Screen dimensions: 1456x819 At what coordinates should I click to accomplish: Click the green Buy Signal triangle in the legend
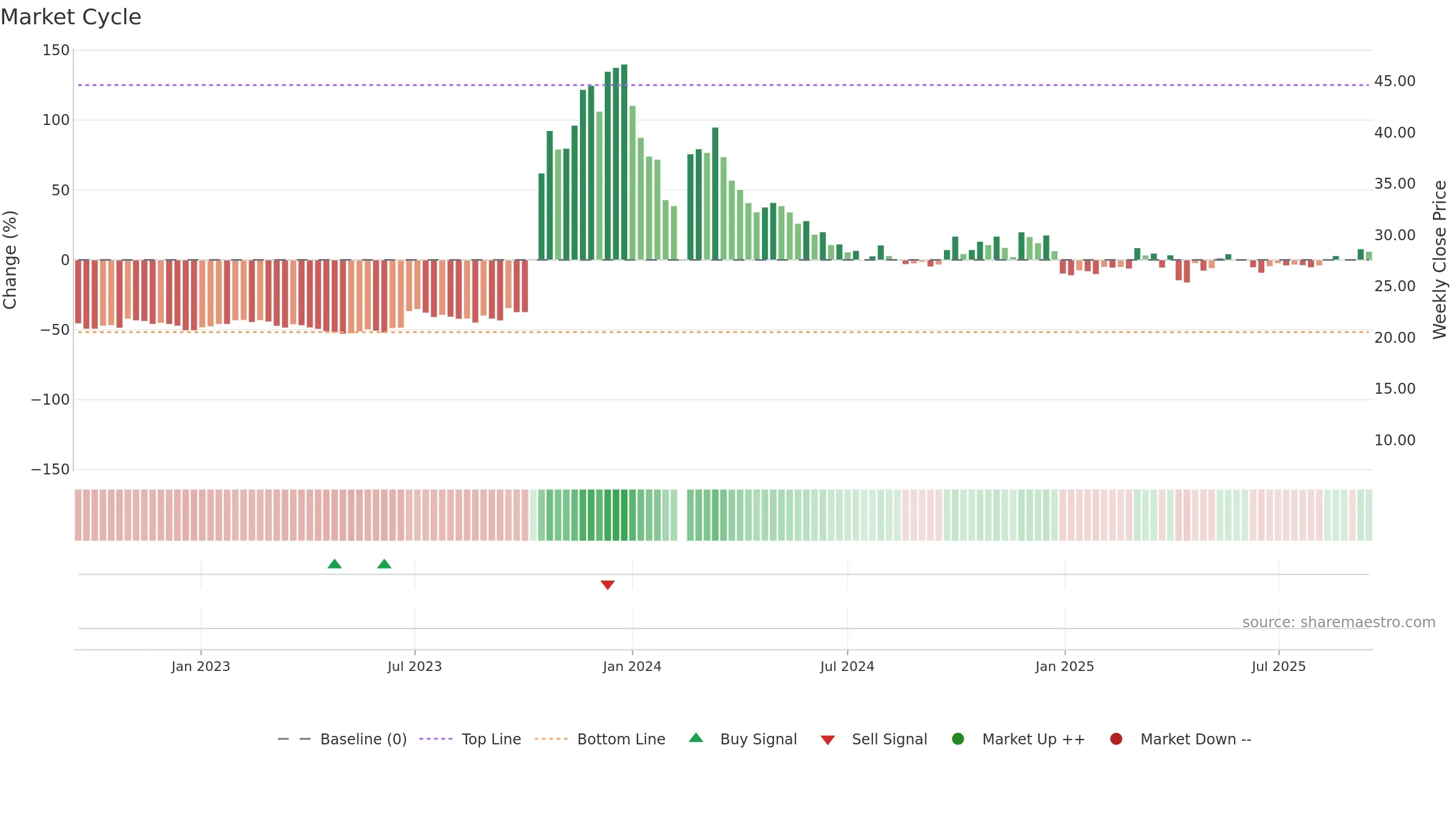696,738
